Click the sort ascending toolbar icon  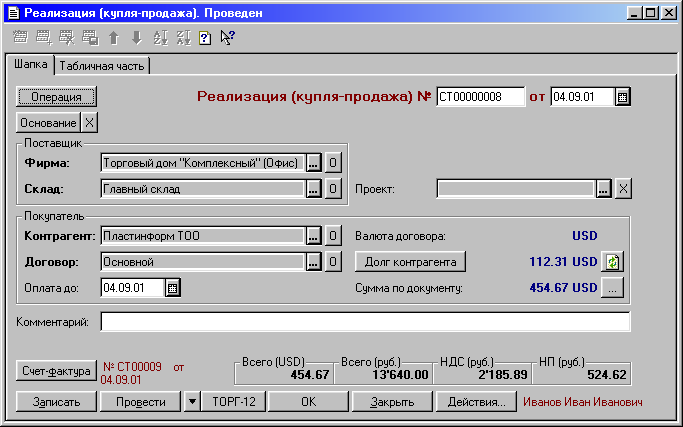click(x=160, y=38)
